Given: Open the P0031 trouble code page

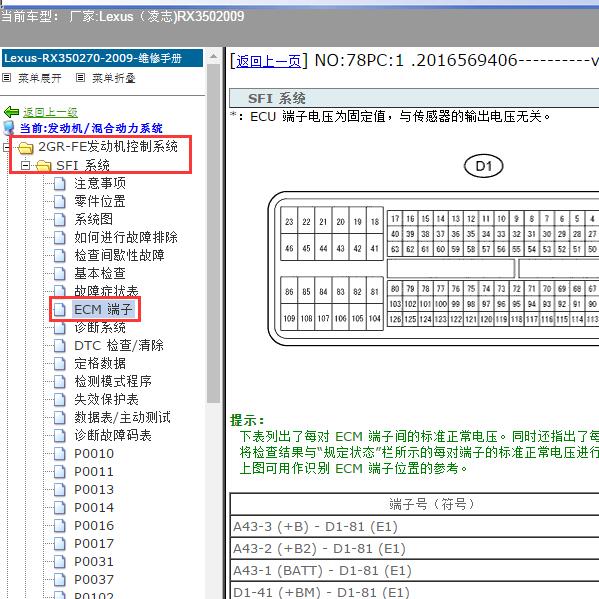Looking at the screenshot, I should (94, 562).
